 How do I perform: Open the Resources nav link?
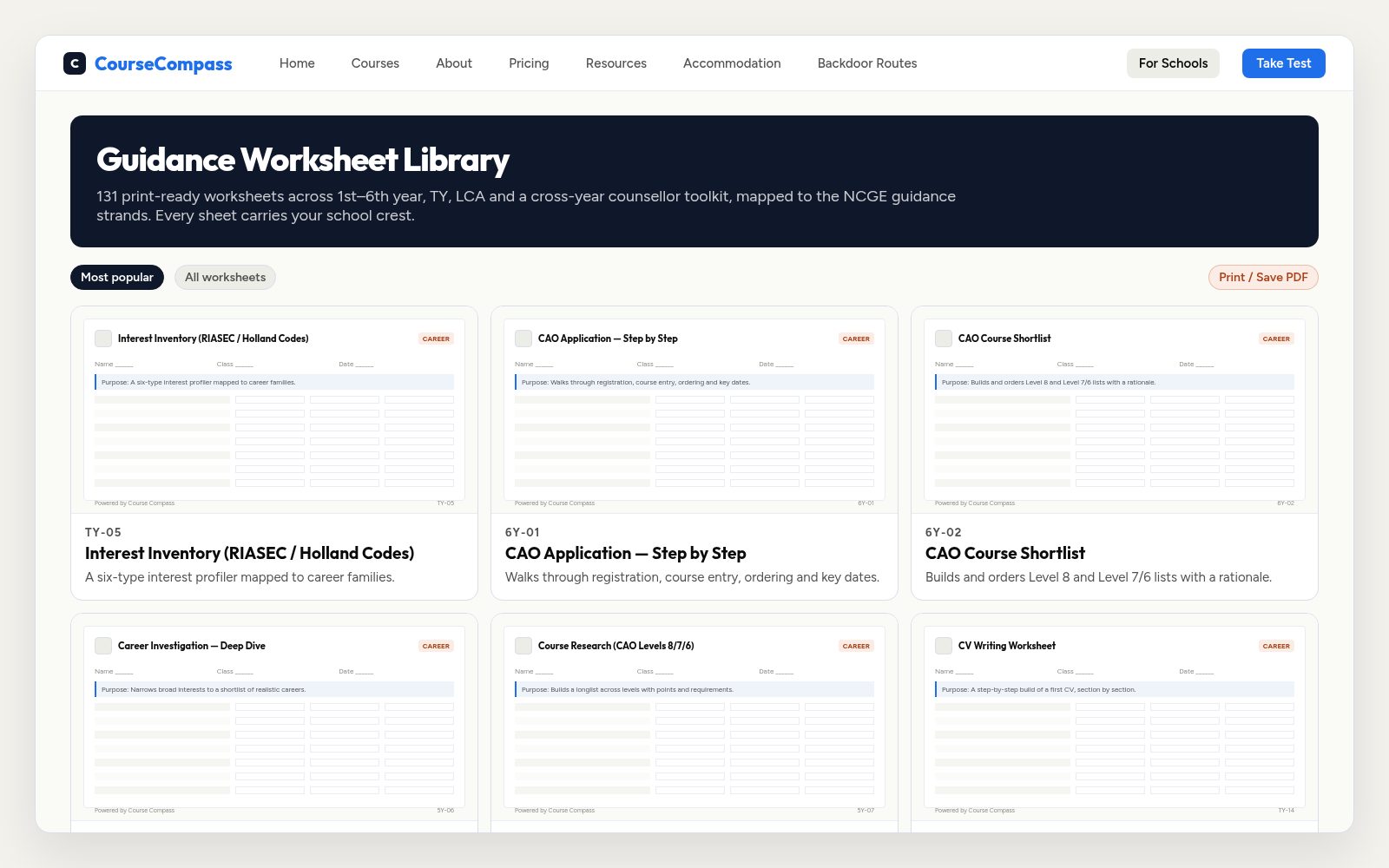click(616, 63)
